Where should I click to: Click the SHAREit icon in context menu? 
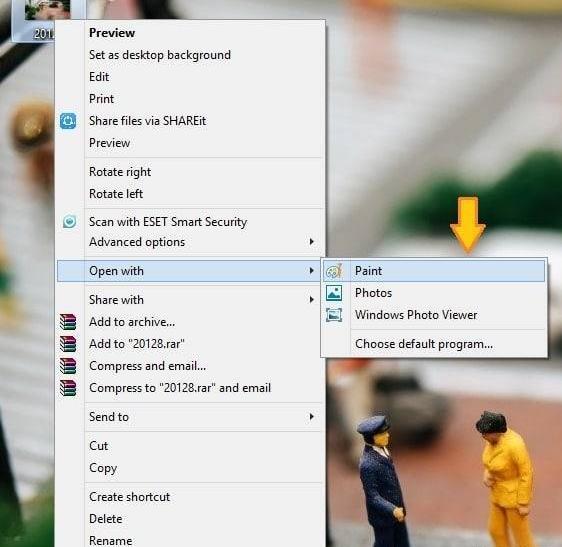click(68, 121)
